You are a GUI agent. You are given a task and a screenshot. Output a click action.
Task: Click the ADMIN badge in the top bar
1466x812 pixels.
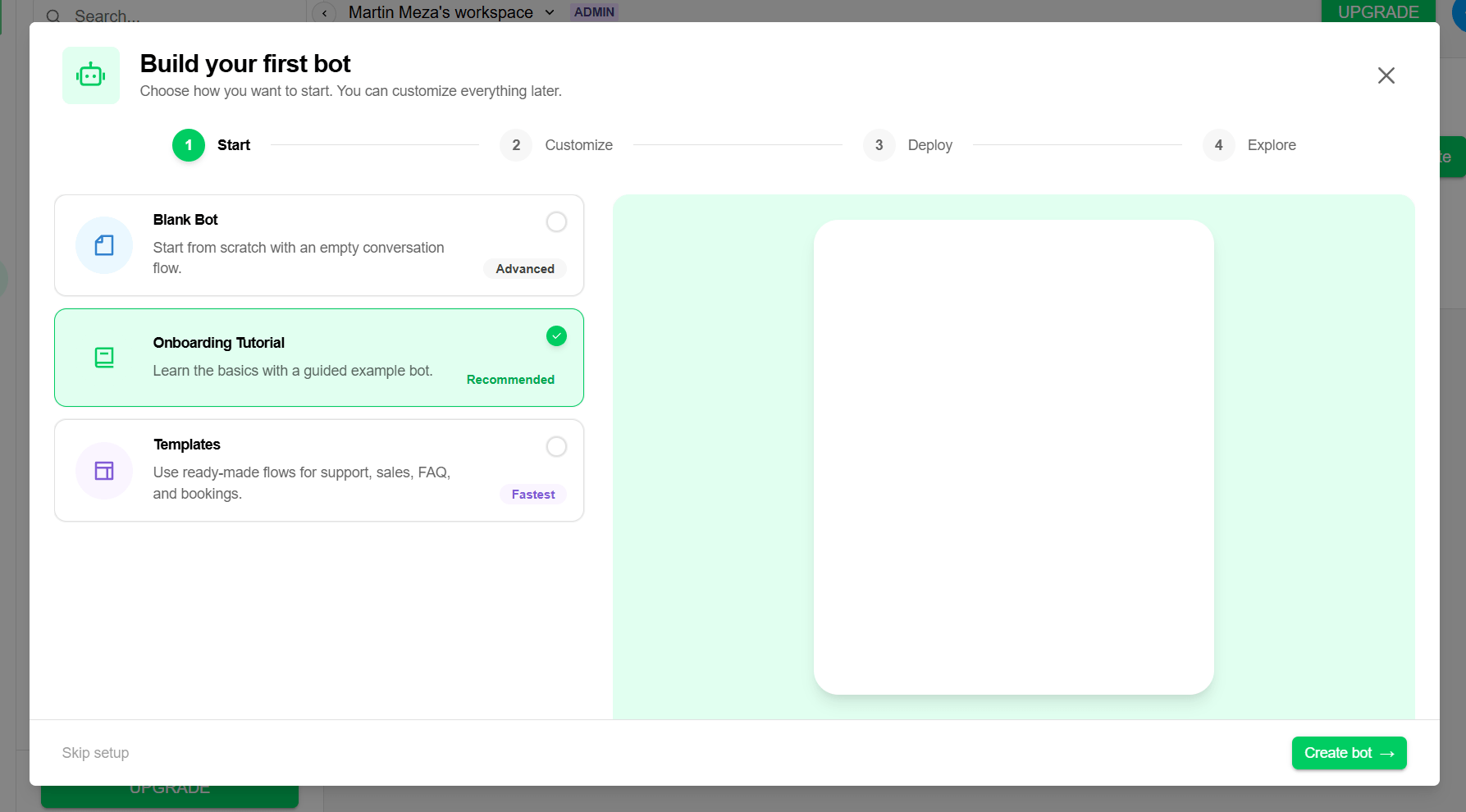(x=594, y=12)
